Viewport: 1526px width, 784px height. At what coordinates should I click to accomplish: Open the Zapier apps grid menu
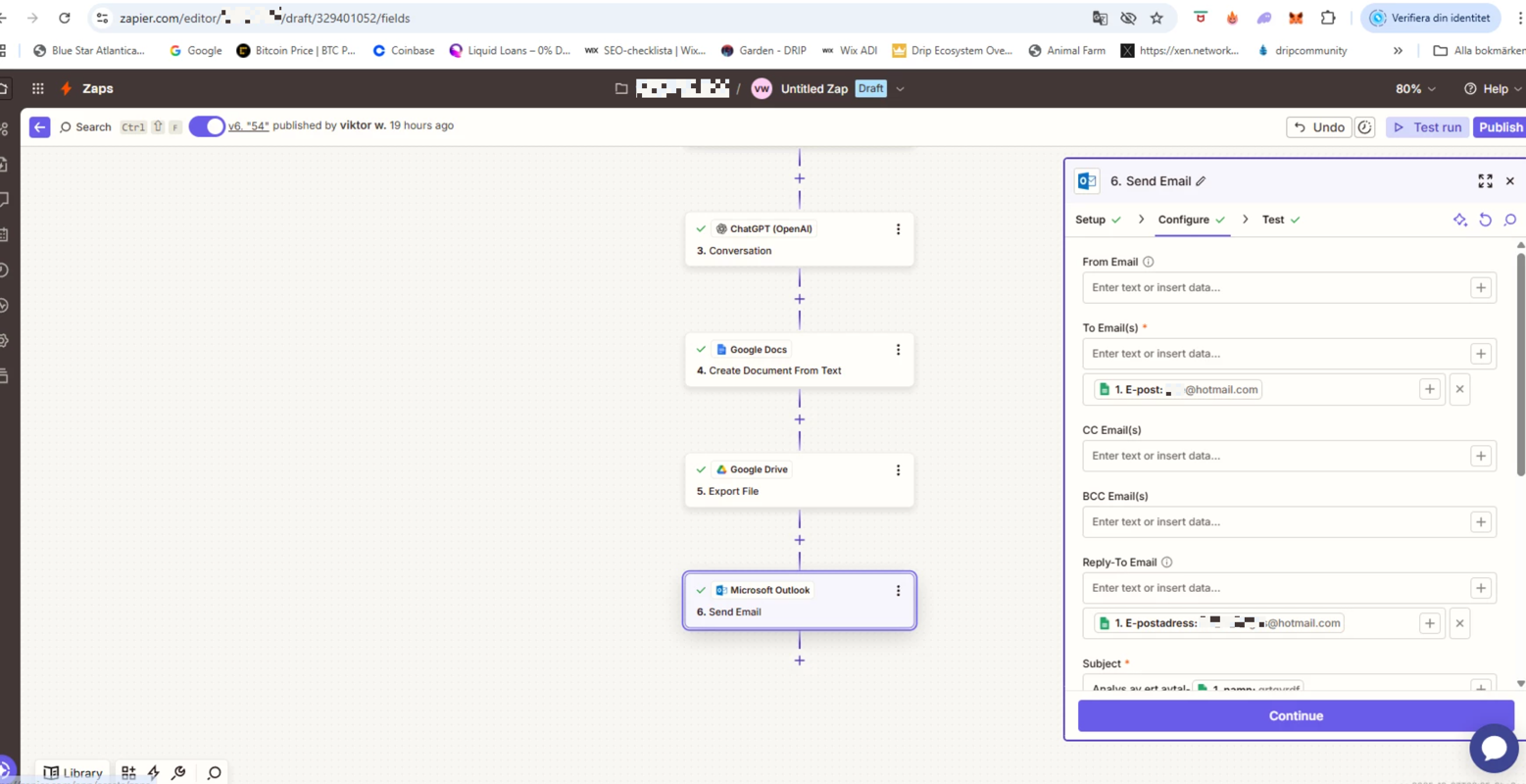tap(37, 88)
